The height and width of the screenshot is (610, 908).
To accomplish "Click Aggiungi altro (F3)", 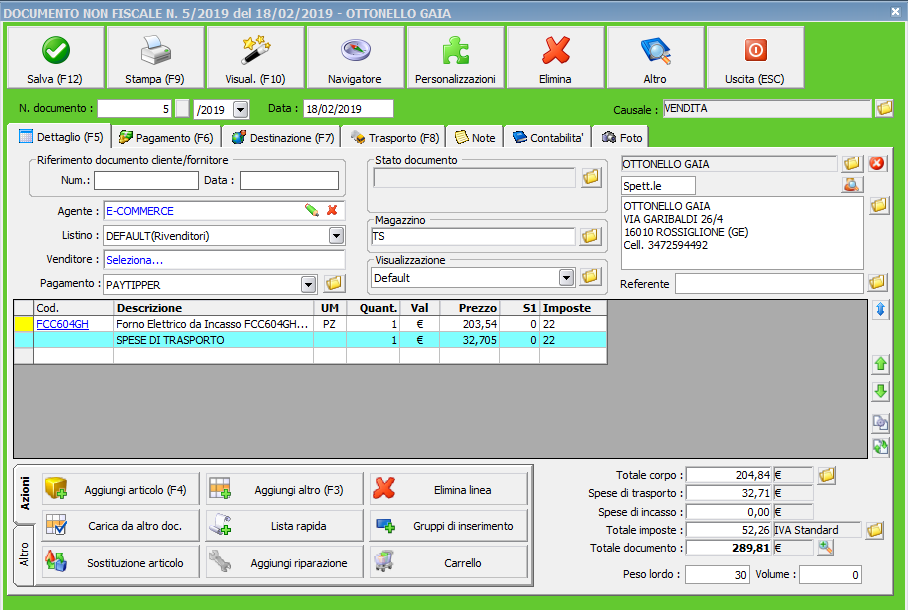I will coord(285,490).
